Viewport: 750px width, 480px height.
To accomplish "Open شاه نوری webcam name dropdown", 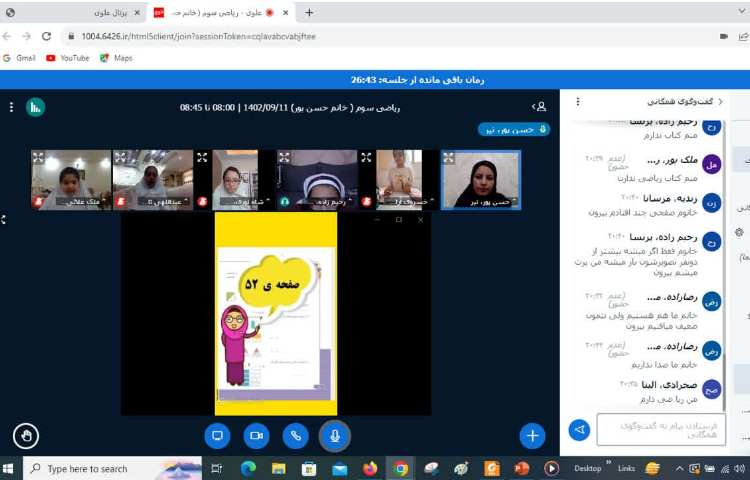I will [x=246, y=202].
